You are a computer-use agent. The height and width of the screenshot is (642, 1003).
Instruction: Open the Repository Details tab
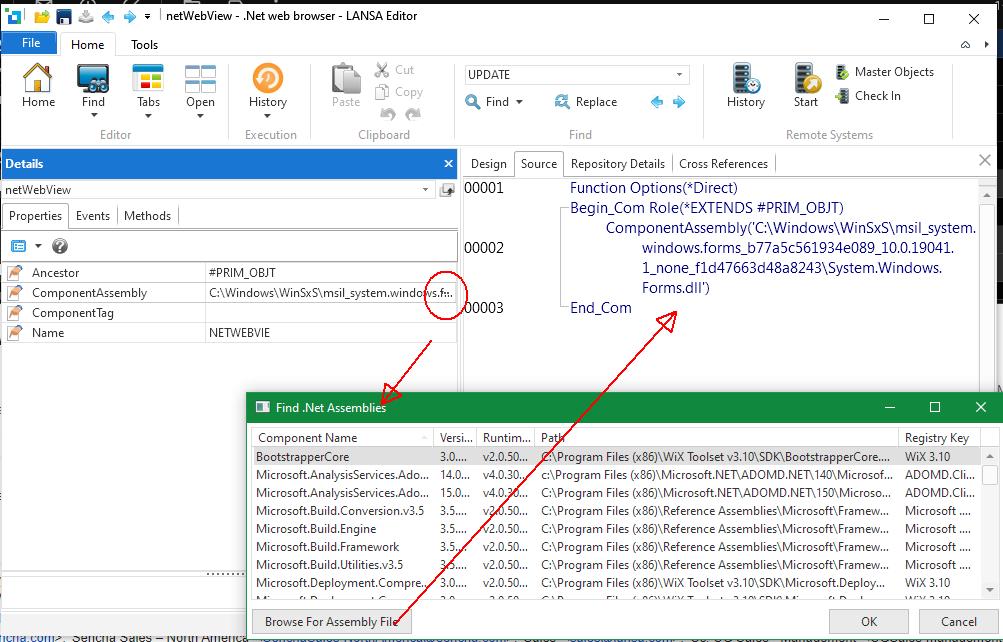[617, 164]
